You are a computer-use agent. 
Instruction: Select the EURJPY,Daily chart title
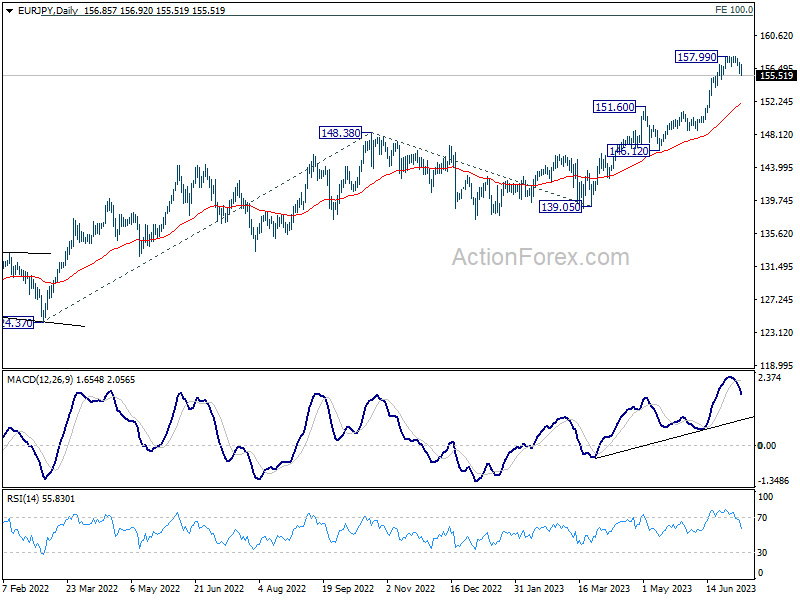48,11
